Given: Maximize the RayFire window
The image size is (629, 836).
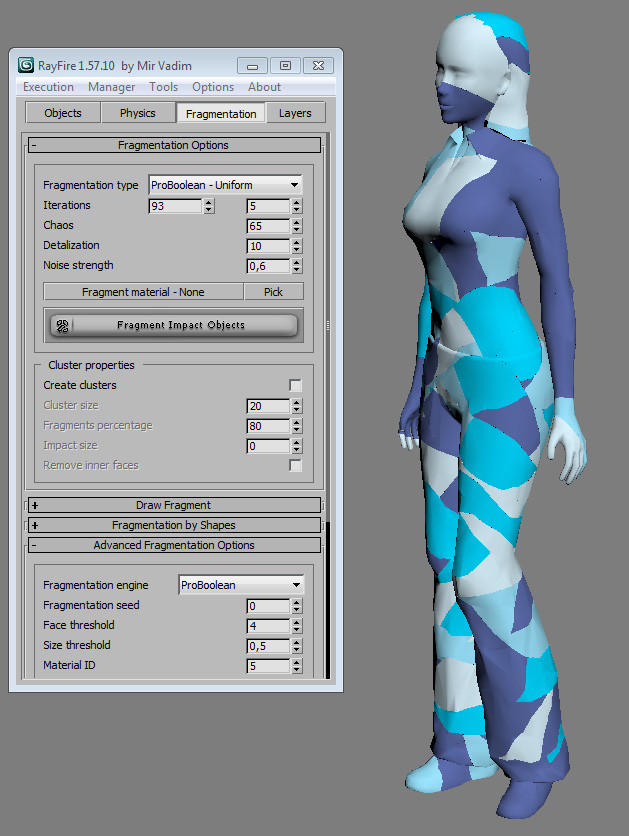Looking at the screenshot, I should tap(285, 66).
